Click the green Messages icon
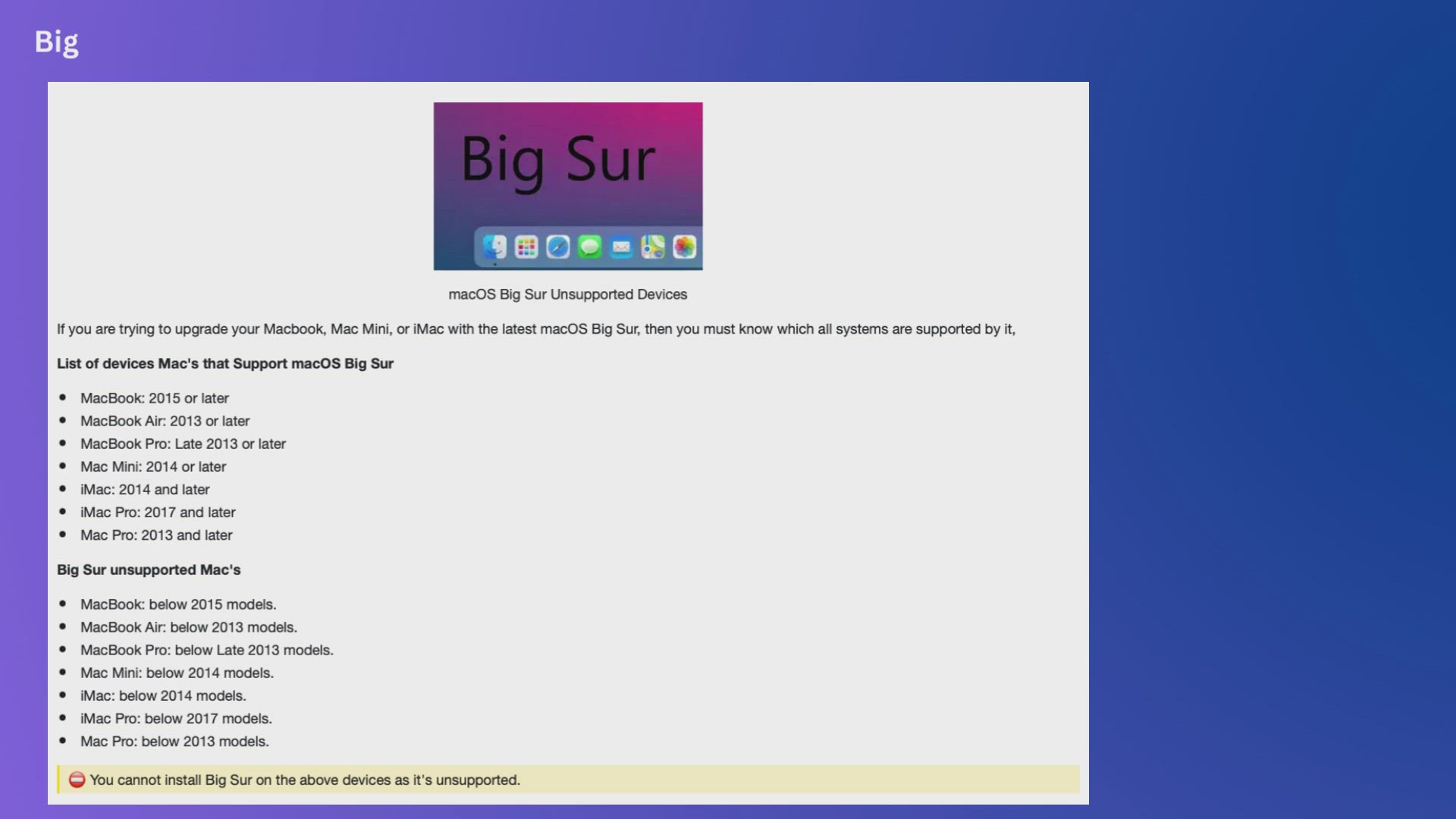 (589, 247)
